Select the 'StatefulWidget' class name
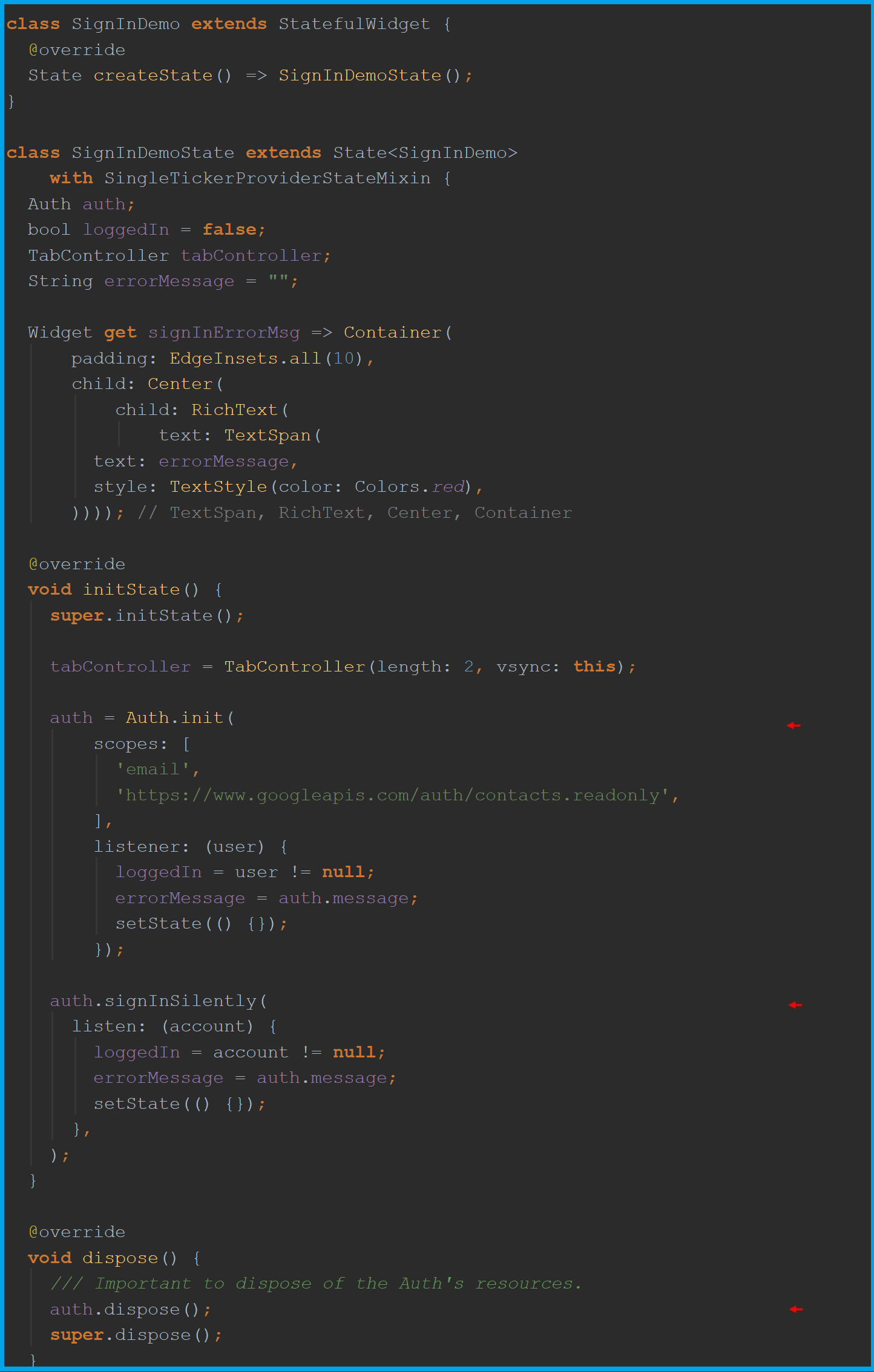Viewport: 874px width, 1372px height. [354, 24]
